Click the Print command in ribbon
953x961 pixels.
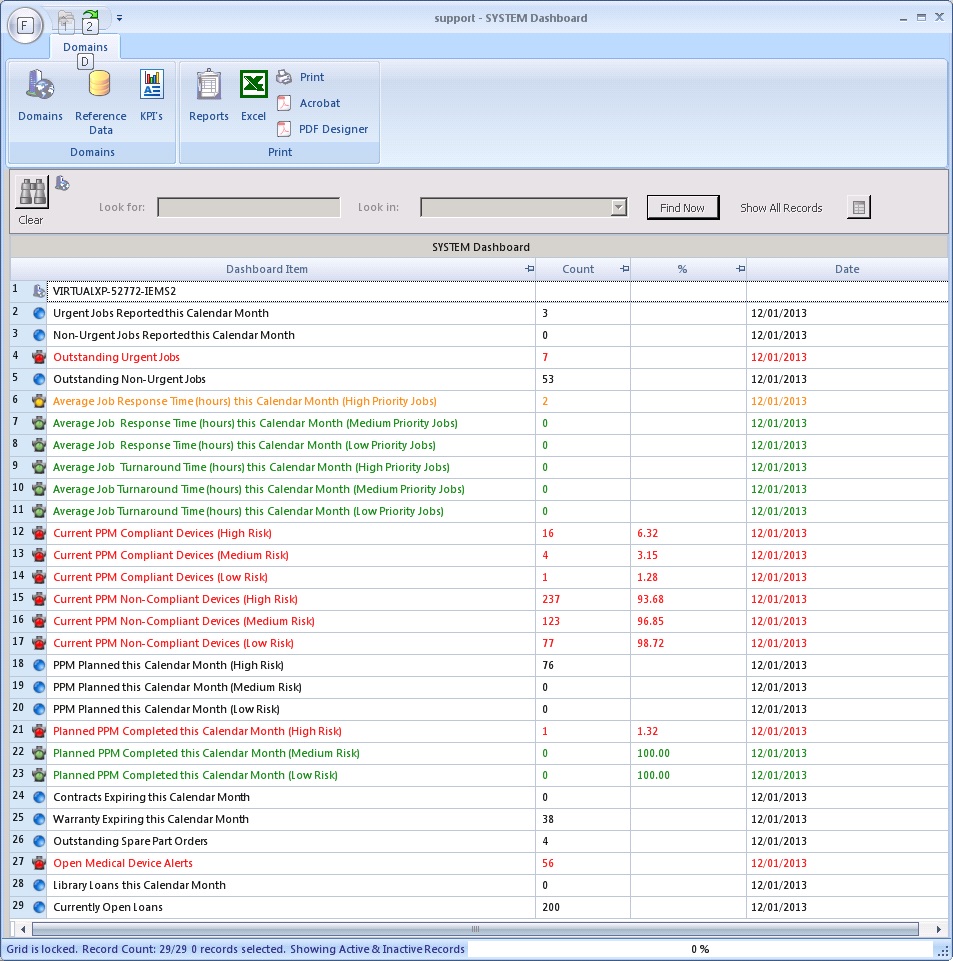coord(311,77)
